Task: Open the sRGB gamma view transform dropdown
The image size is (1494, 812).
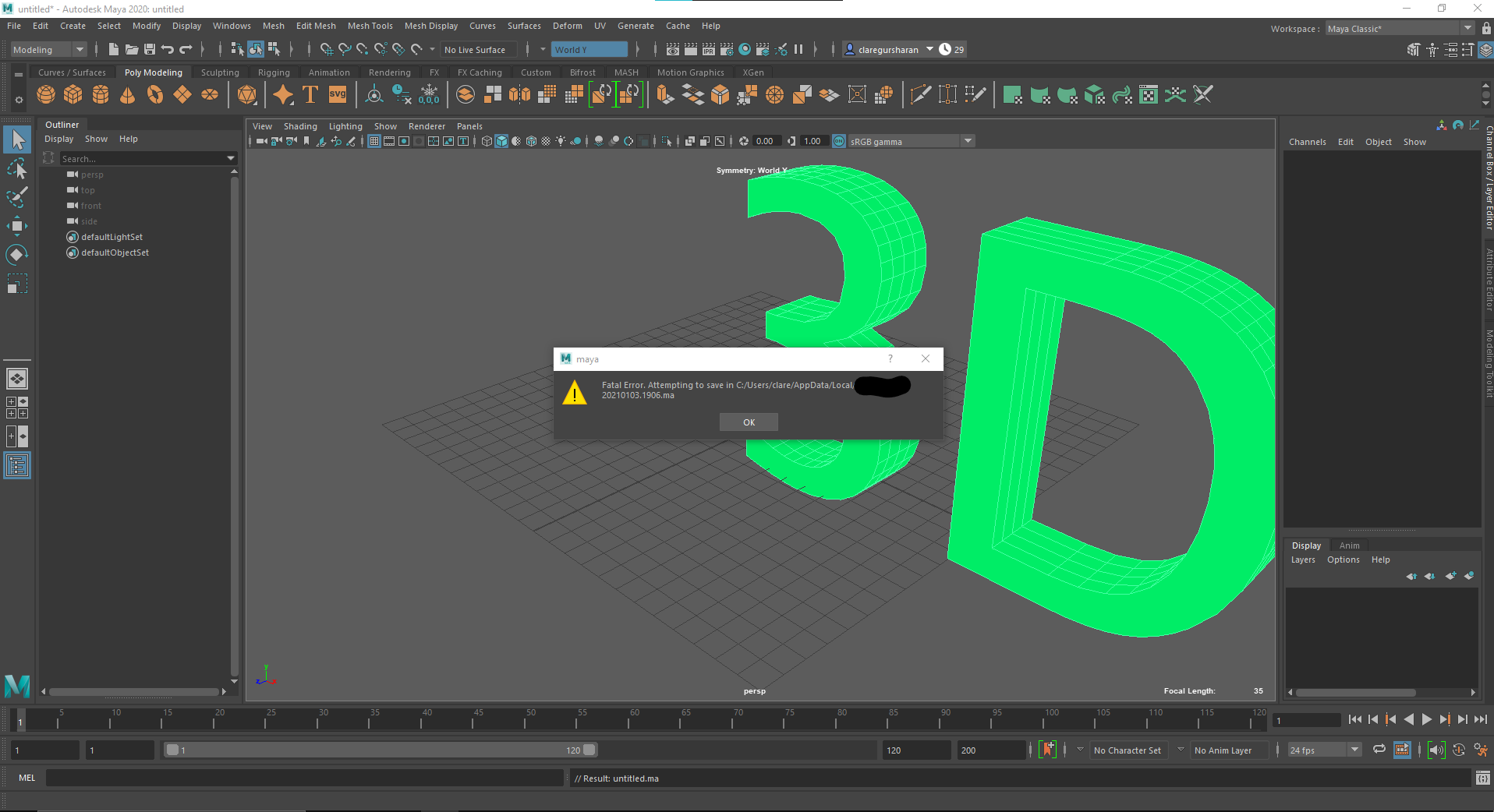Action: coord(967,141)
